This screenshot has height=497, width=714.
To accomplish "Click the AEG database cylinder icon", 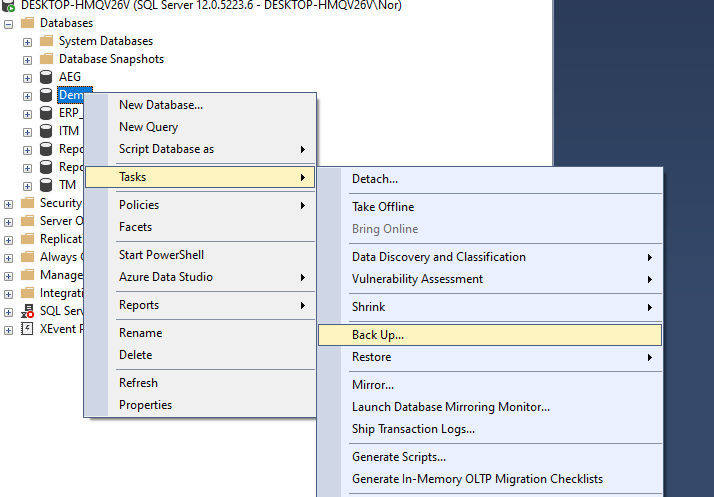I will click(x=45, y=77).
